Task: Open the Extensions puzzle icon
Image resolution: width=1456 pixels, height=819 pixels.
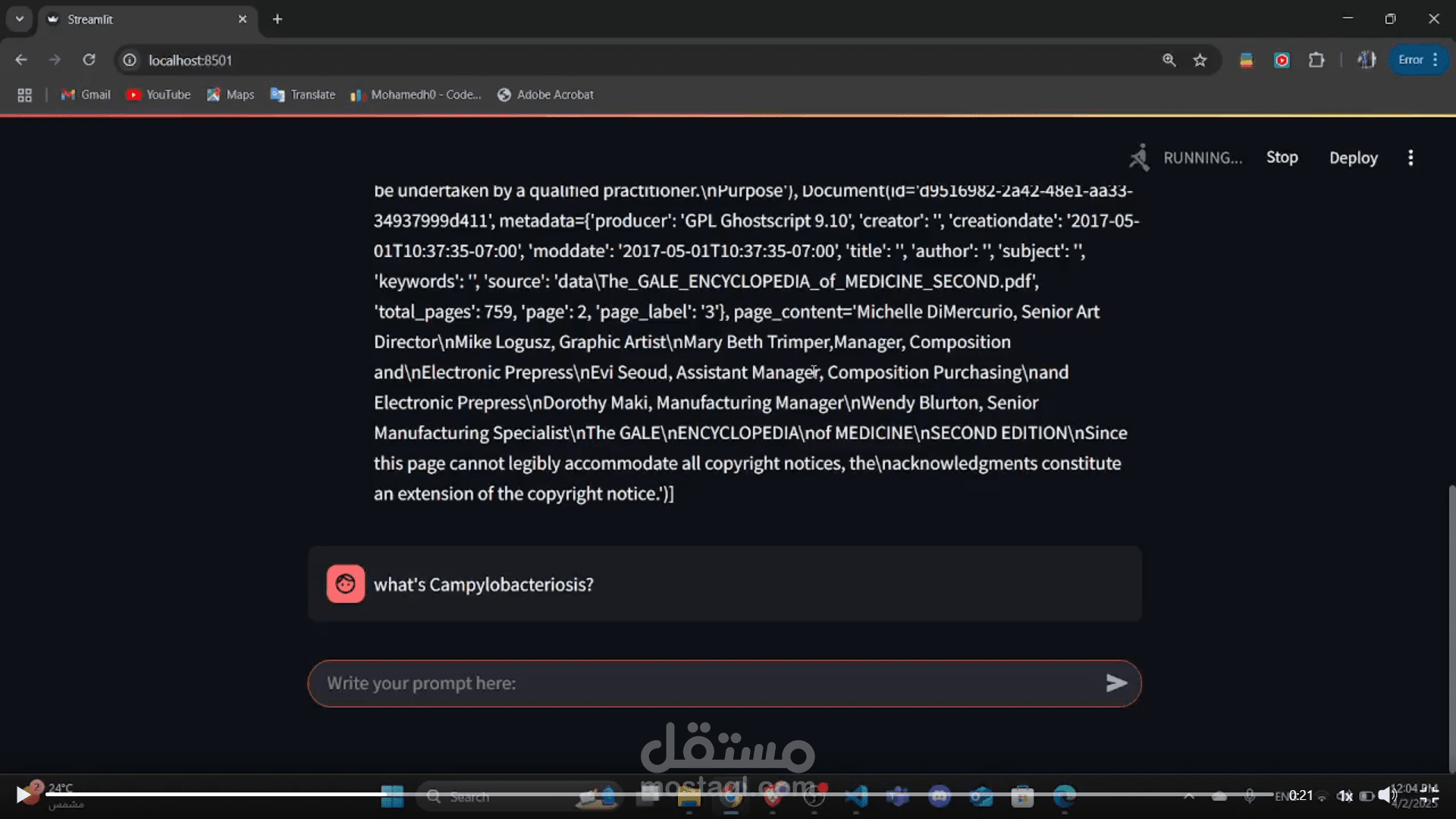Action: coord(1317,60)
